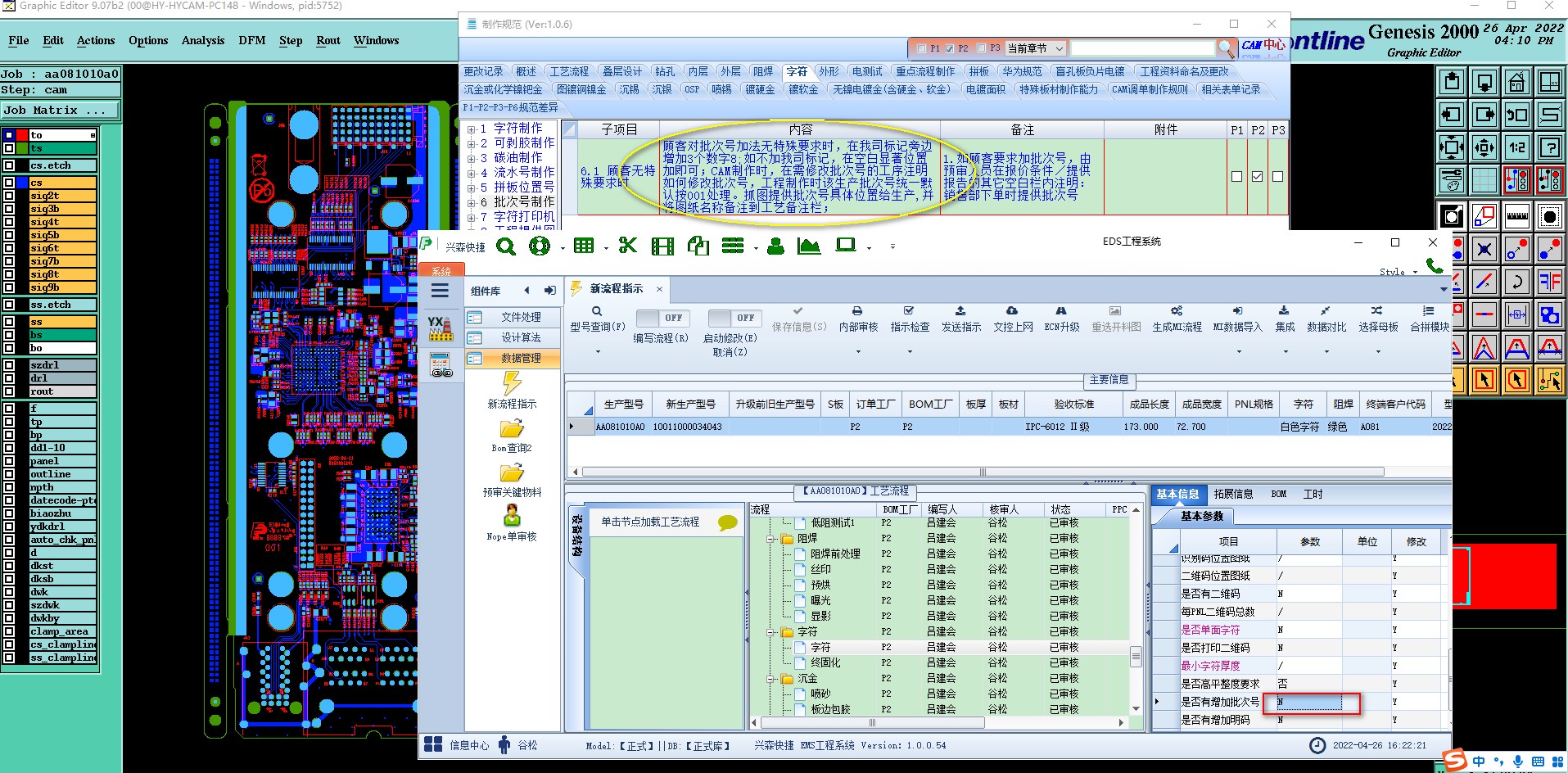Expand tree node 1 字符制作
The image size is (1568, 773).
[x=472, y=129]
